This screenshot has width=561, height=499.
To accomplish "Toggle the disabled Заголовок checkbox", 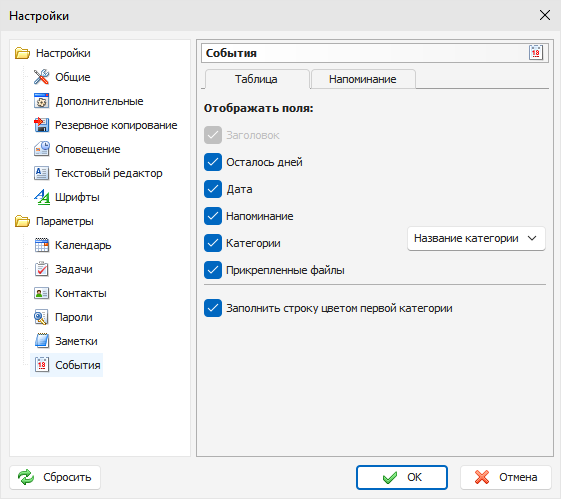I will coord(213,135).
